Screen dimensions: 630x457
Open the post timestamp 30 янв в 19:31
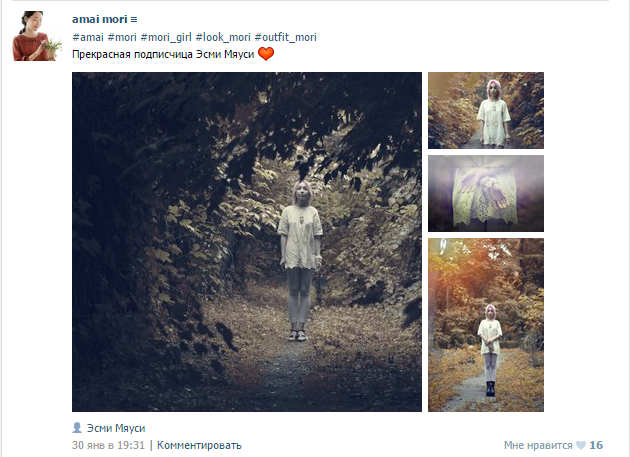coord(108,445)
